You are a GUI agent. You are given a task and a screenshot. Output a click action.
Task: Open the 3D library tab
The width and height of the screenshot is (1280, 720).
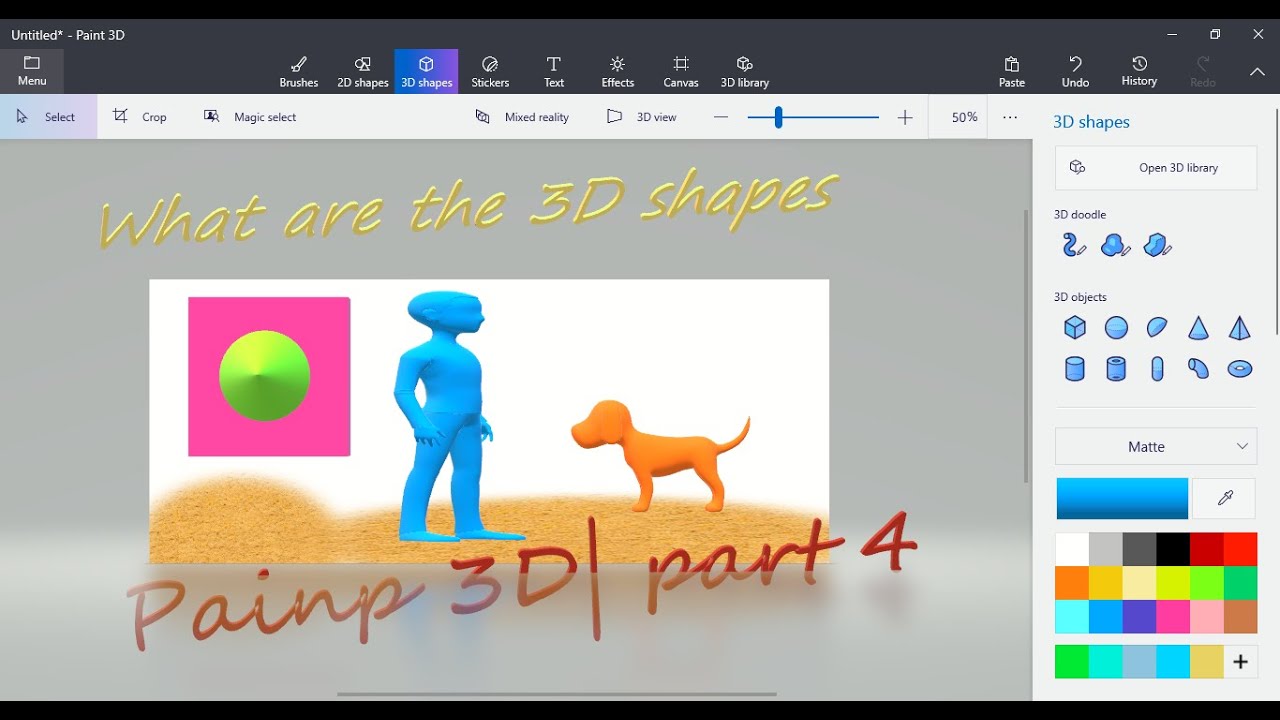tap(745, 72)
